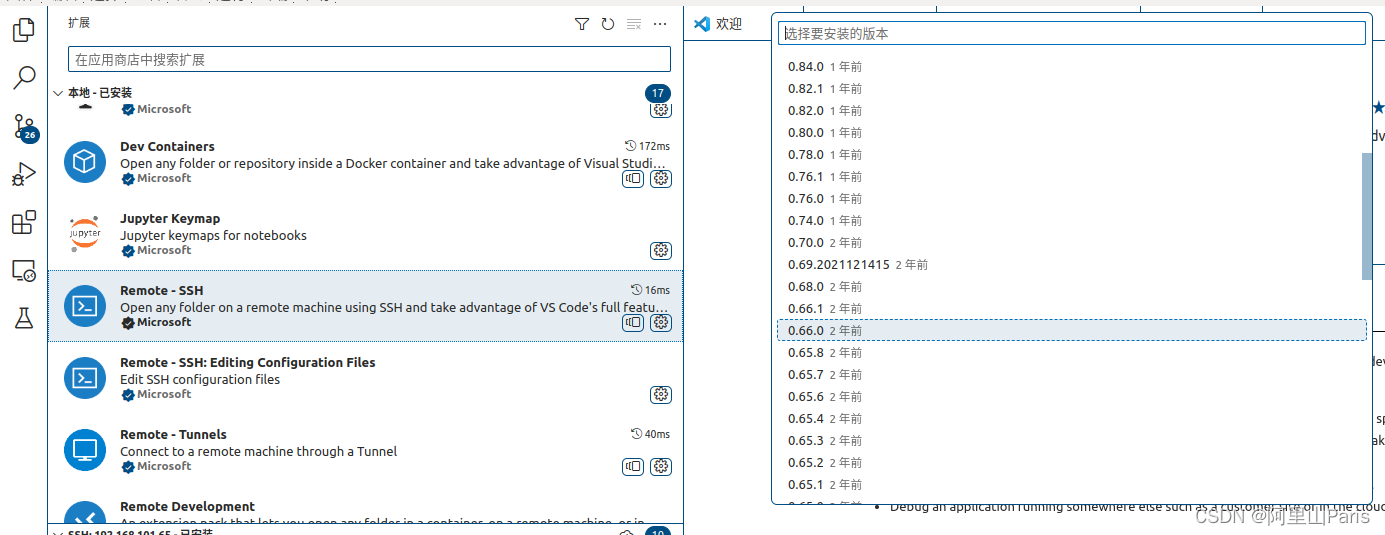Select version 0.69.2021121415
Image resolution: width=1385 pixels, height=535 pixels.
coord(1071,265)
